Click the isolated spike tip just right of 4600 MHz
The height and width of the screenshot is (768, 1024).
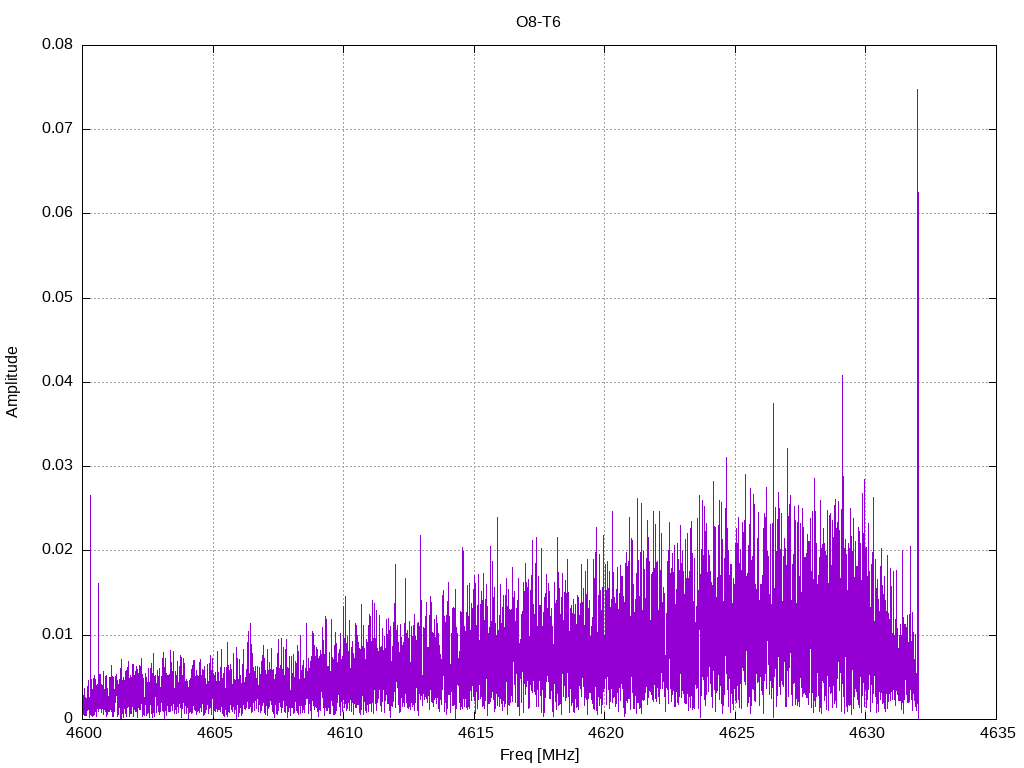(x=90, y=495)
